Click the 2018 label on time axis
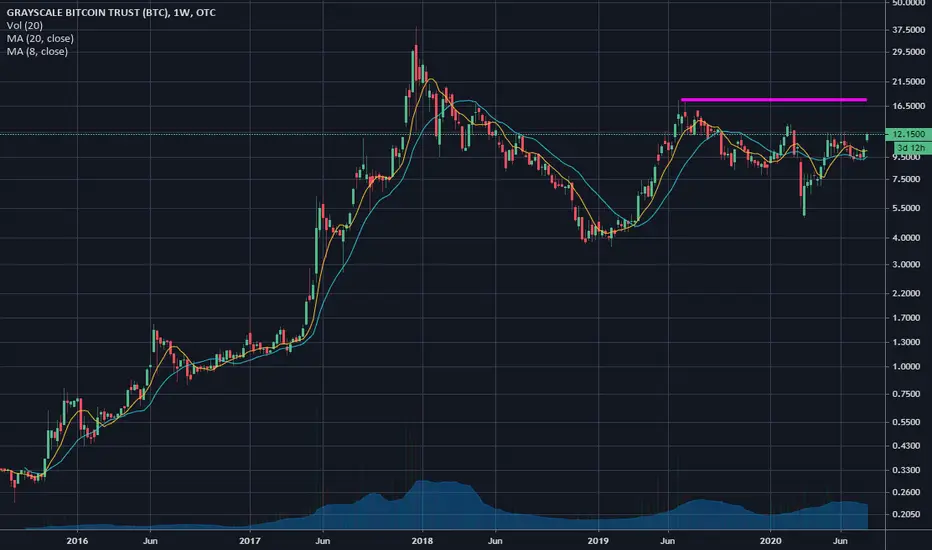 tap(422, 540)
